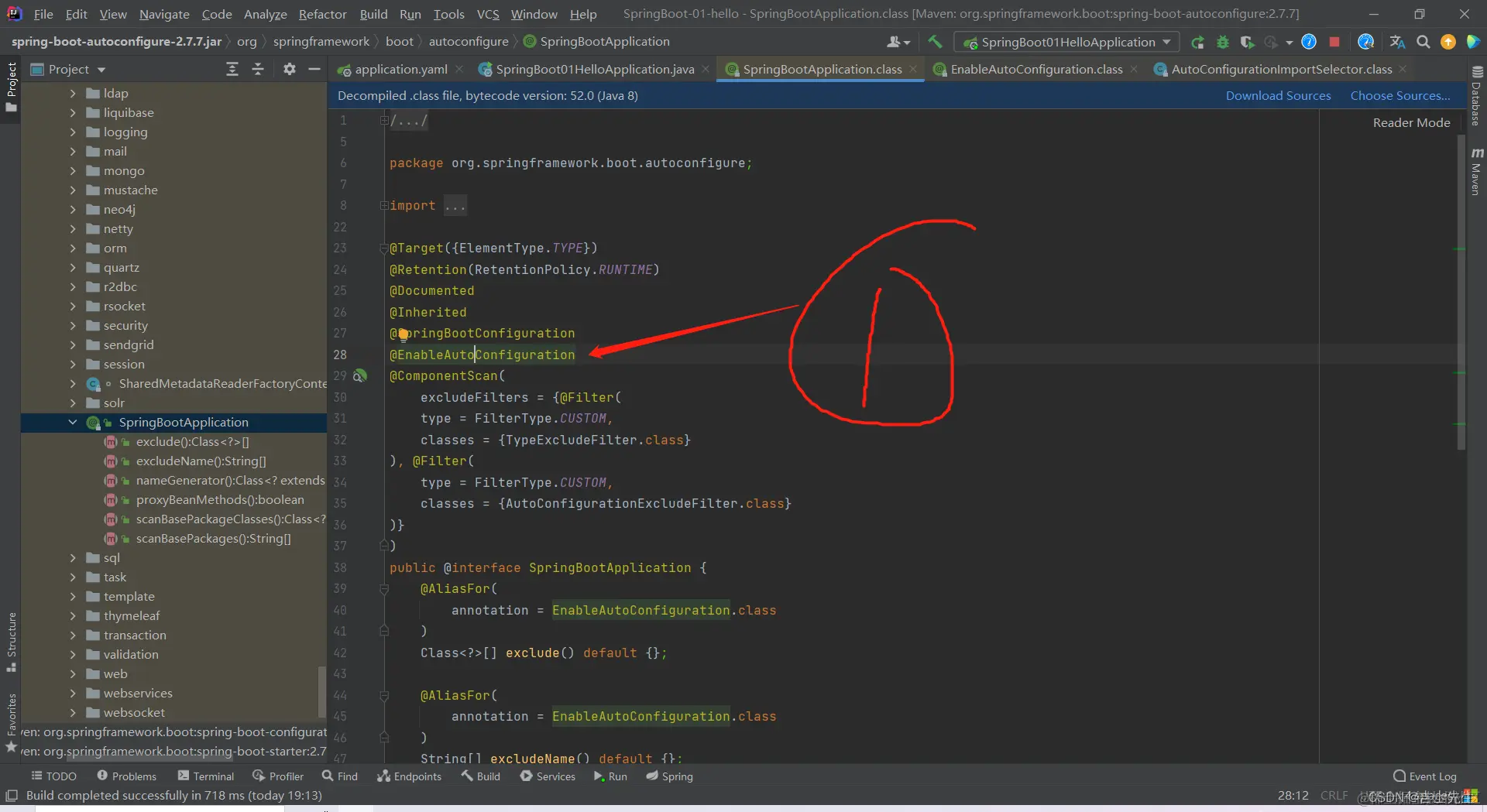
Task: Select proxyBeanMethods():boolean member
Action: (x=220, y=499)
